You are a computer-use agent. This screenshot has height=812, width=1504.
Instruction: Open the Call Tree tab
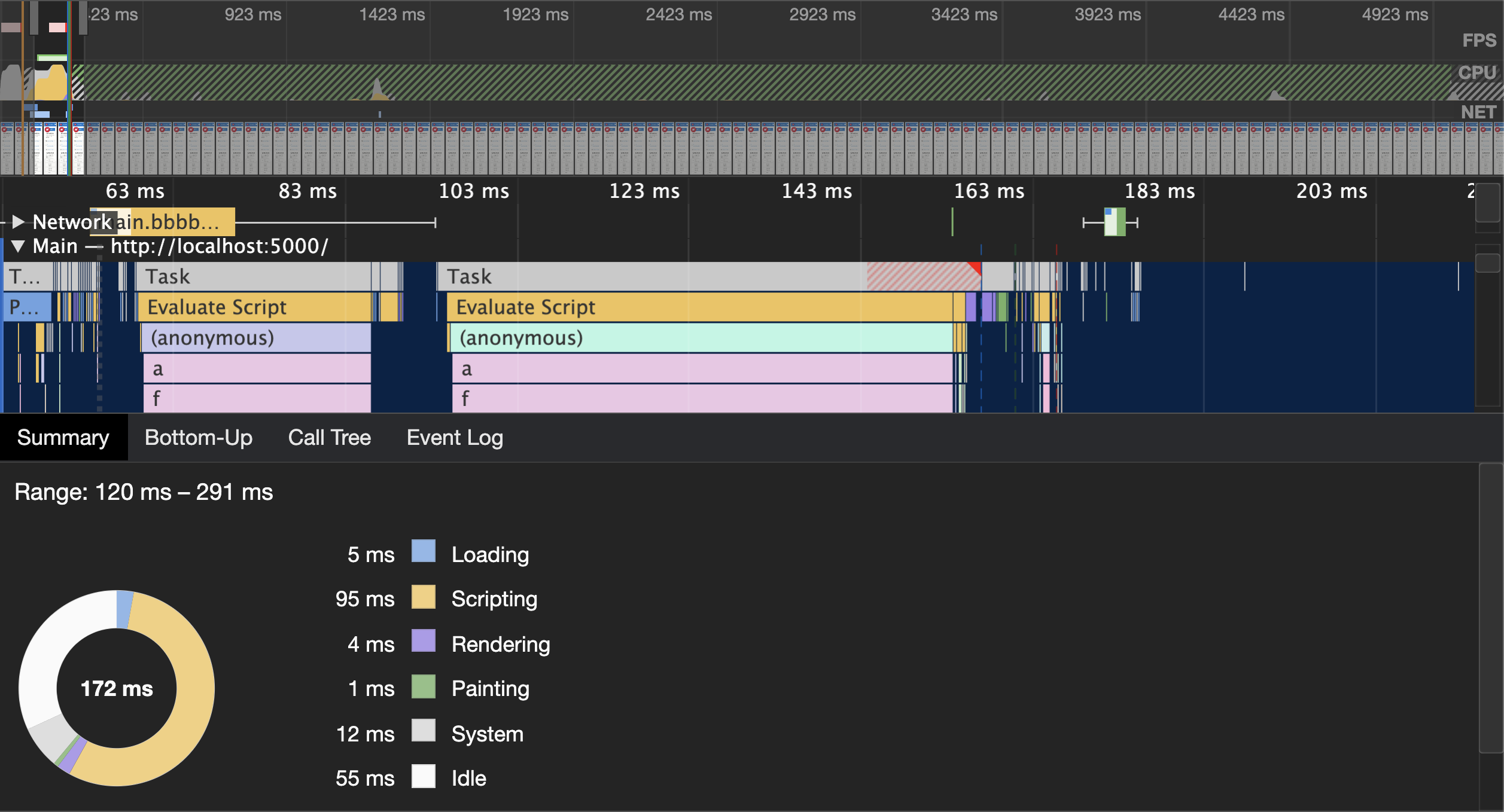pos(329,438)
